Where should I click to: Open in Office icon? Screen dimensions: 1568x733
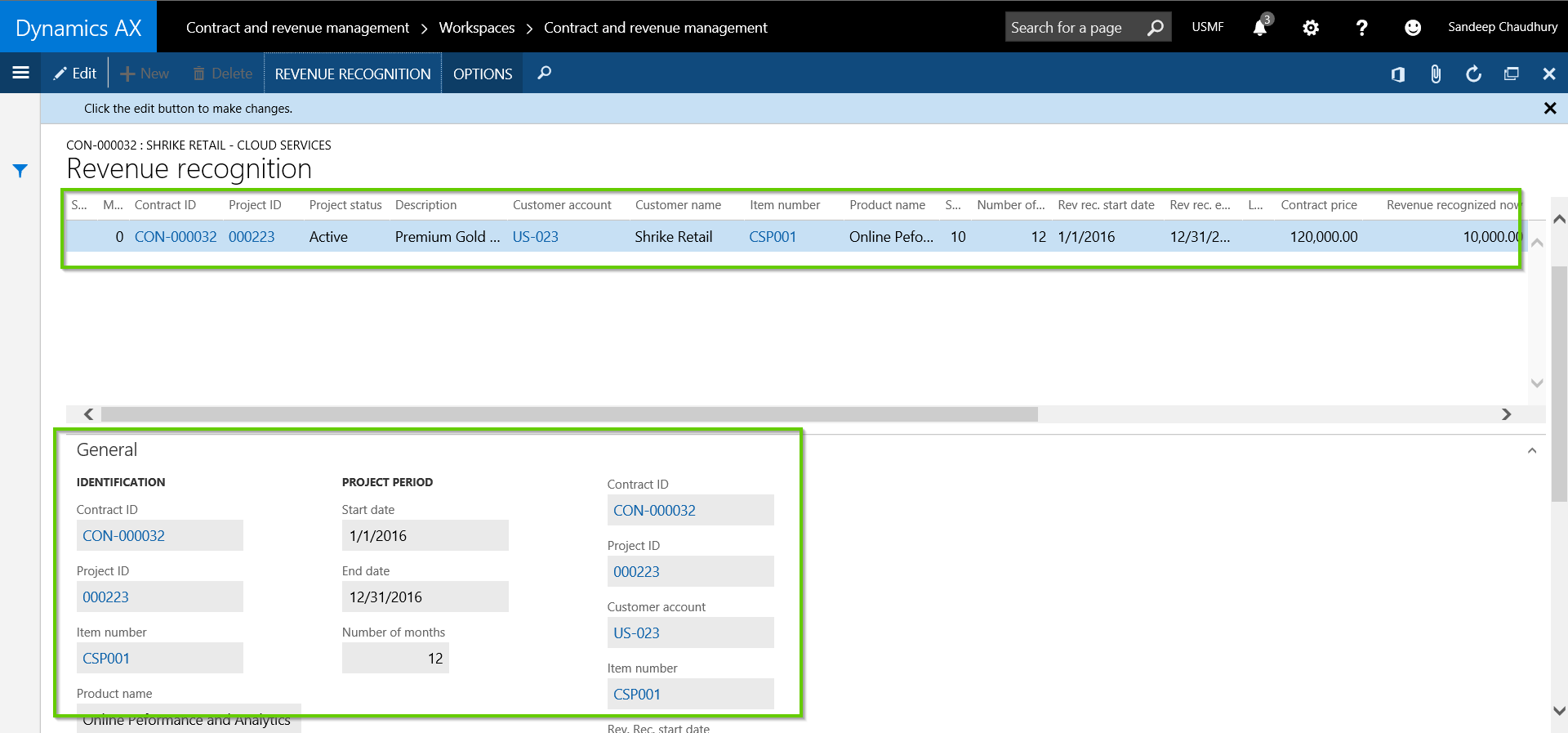(x=1398, y=74)
